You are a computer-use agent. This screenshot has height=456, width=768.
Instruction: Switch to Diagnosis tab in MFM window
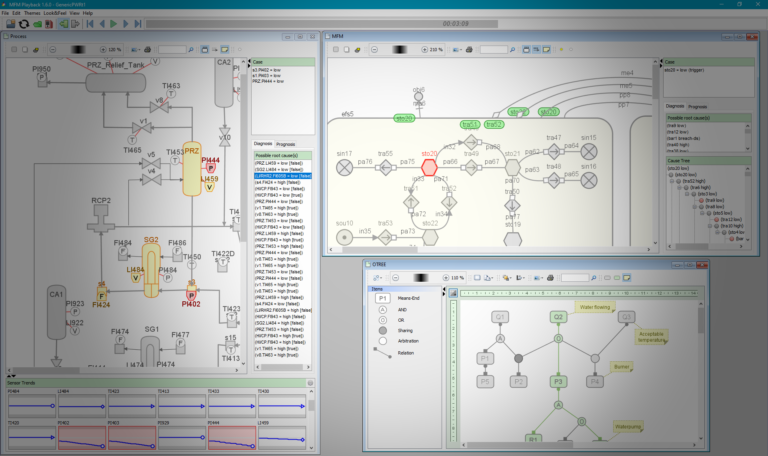[674, 106]
